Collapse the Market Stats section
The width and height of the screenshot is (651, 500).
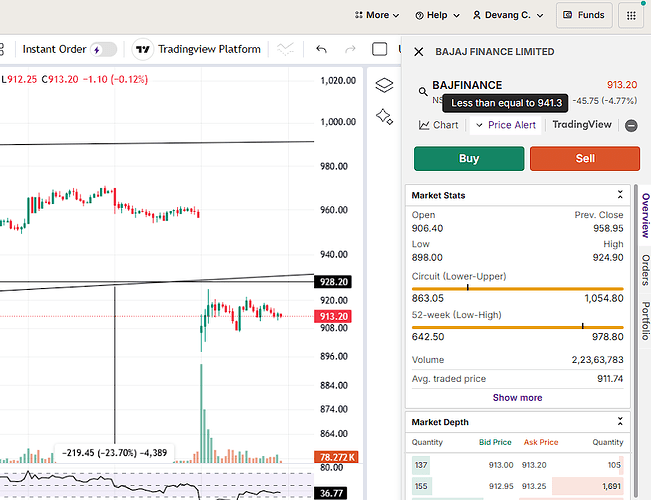tap(620, 195)
